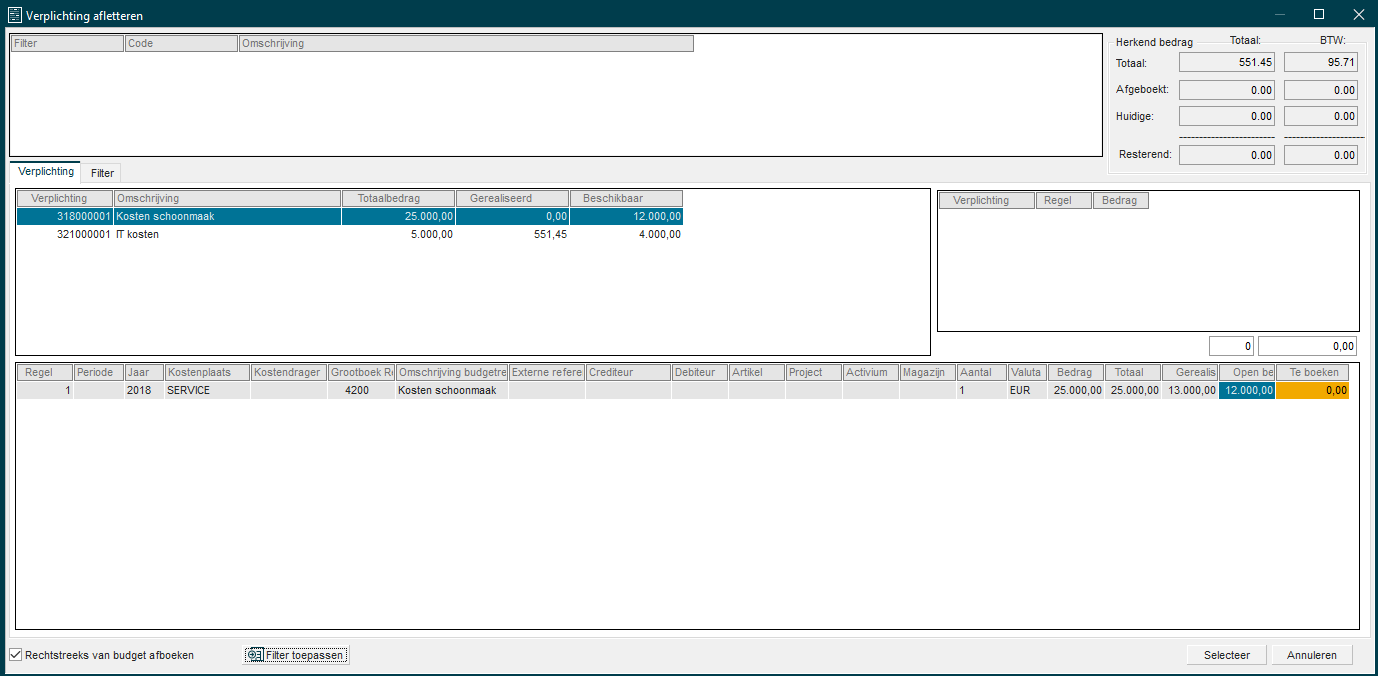Image resolution: width=1378 pixels, height=676 pixels.
Task: Click the Resterend BTW amount field
Action: pyautogui.click(x=1320, y=155)
